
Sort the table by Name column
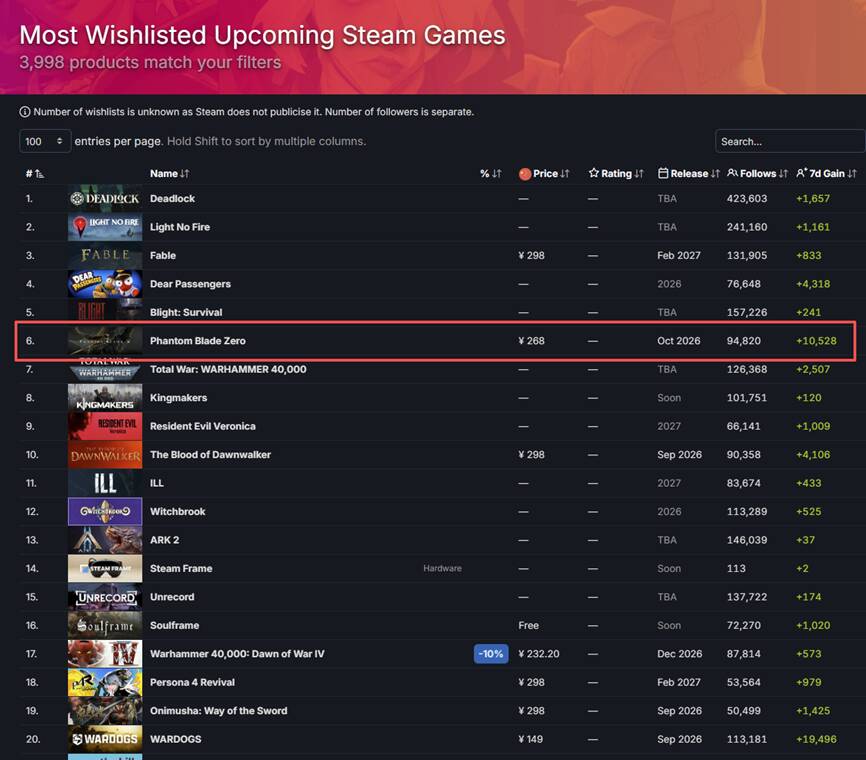point(170,173)
